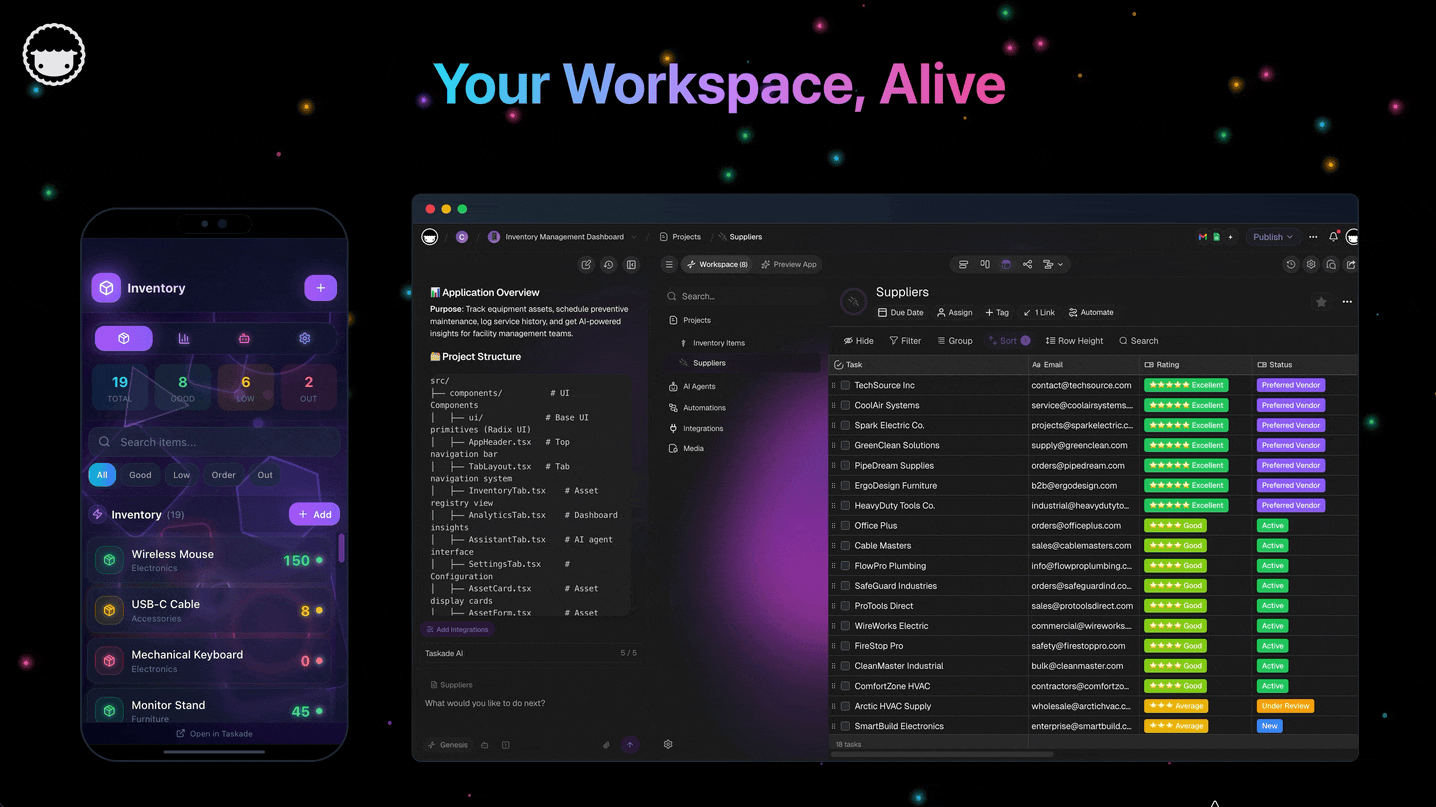Star the Suppliers project

point(1320,301)
